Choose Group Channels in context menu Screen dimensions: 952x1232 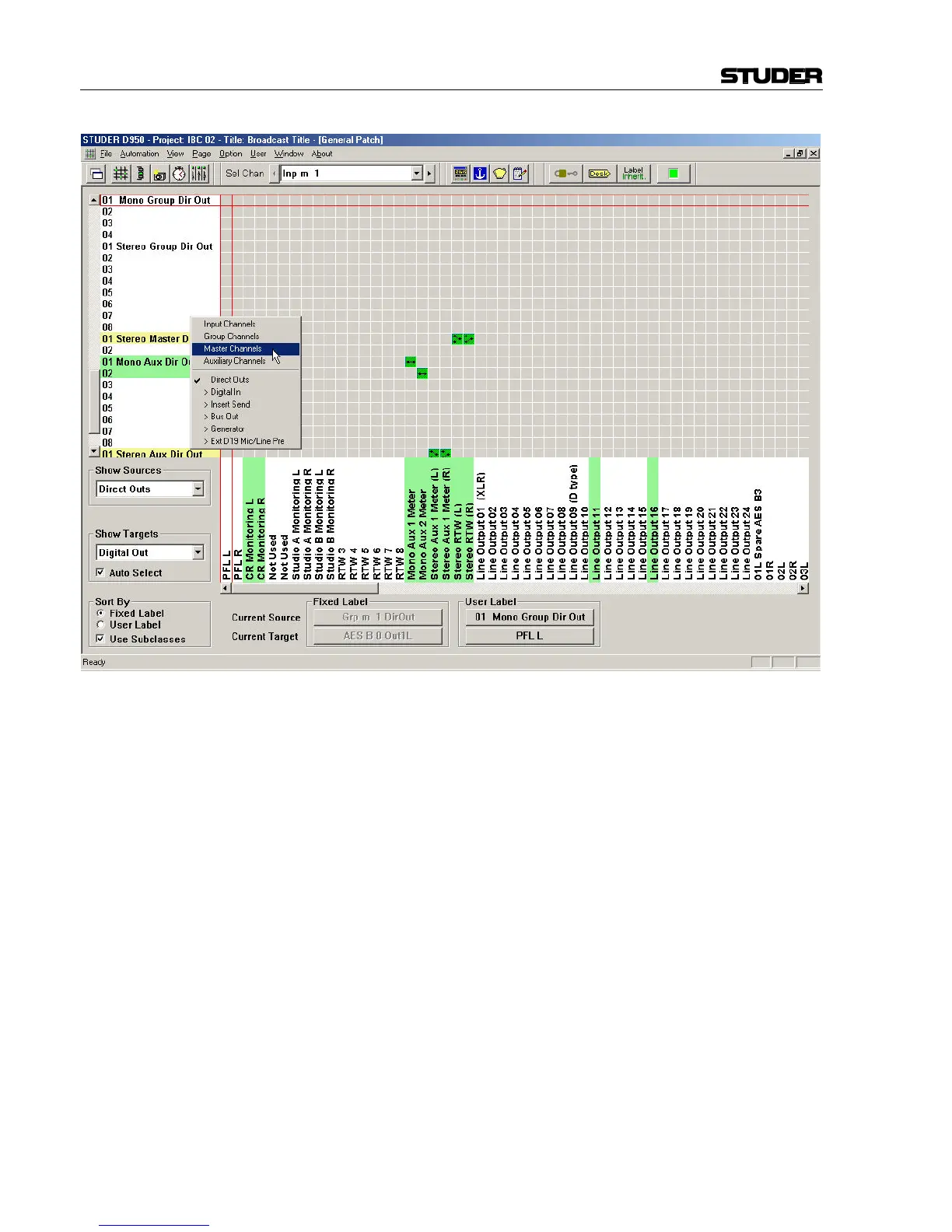246,337
